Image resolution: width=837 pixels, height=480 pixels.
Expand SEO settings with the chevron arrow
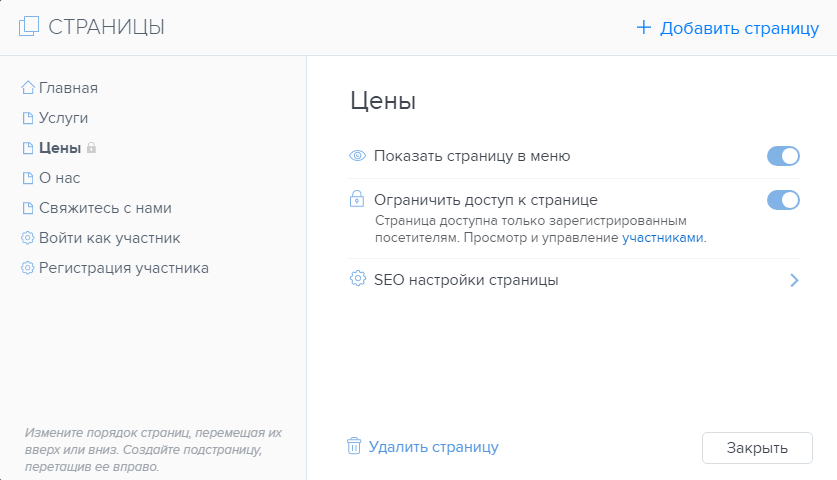pyautogui.click(x=794, y=280)
